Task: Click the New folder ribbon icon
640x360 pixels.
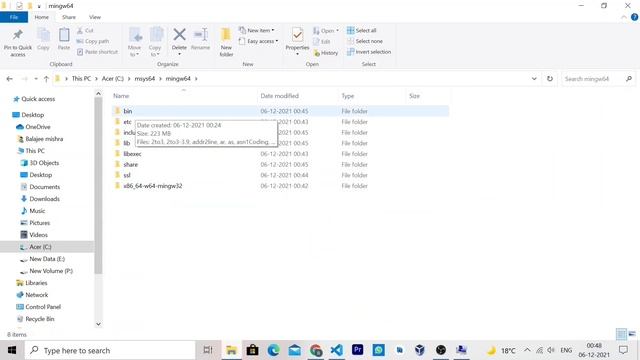Action: click(226, 42)
